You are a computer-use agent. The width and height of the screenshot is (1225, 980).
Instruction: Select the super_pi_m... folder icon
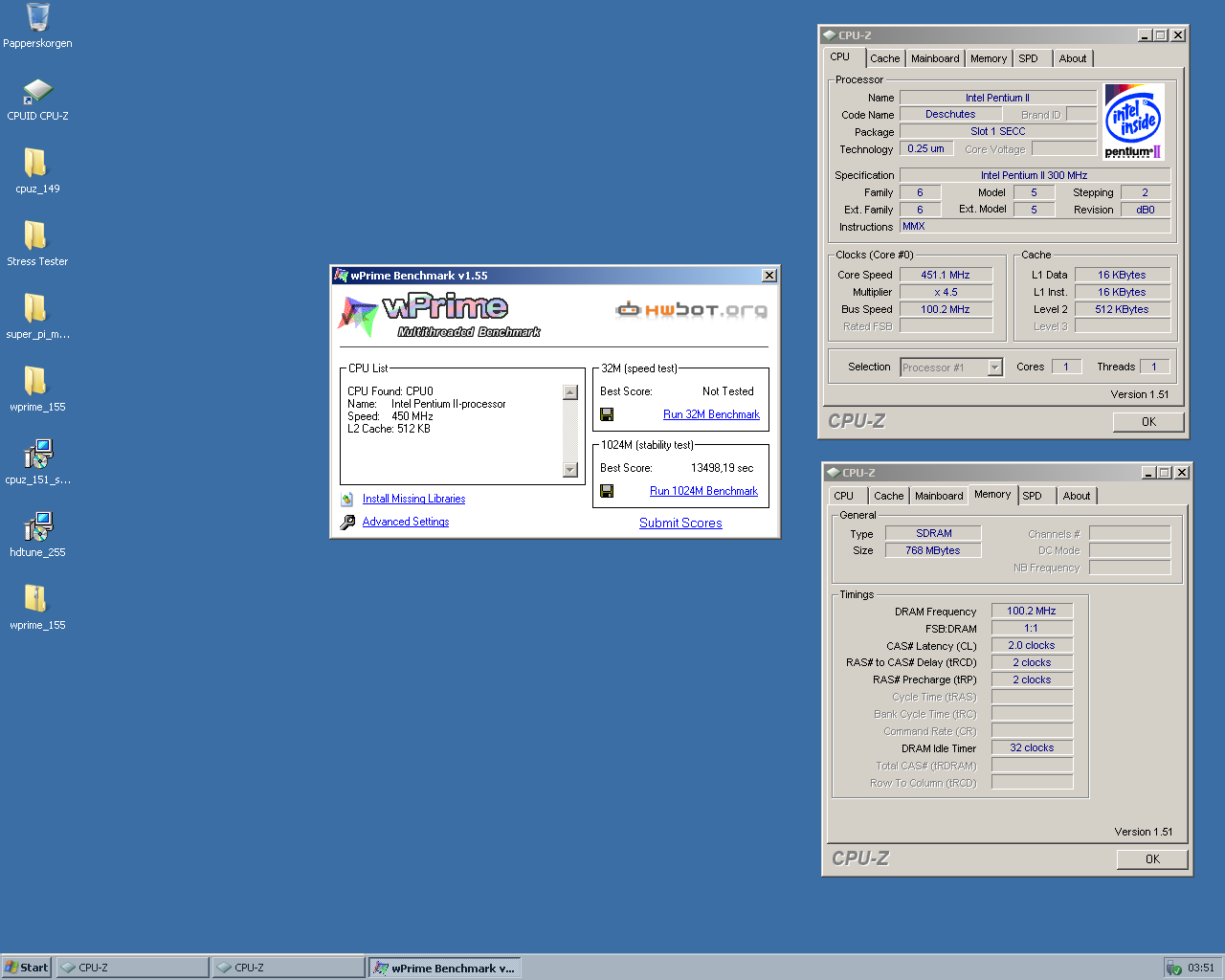click(35, 308)
